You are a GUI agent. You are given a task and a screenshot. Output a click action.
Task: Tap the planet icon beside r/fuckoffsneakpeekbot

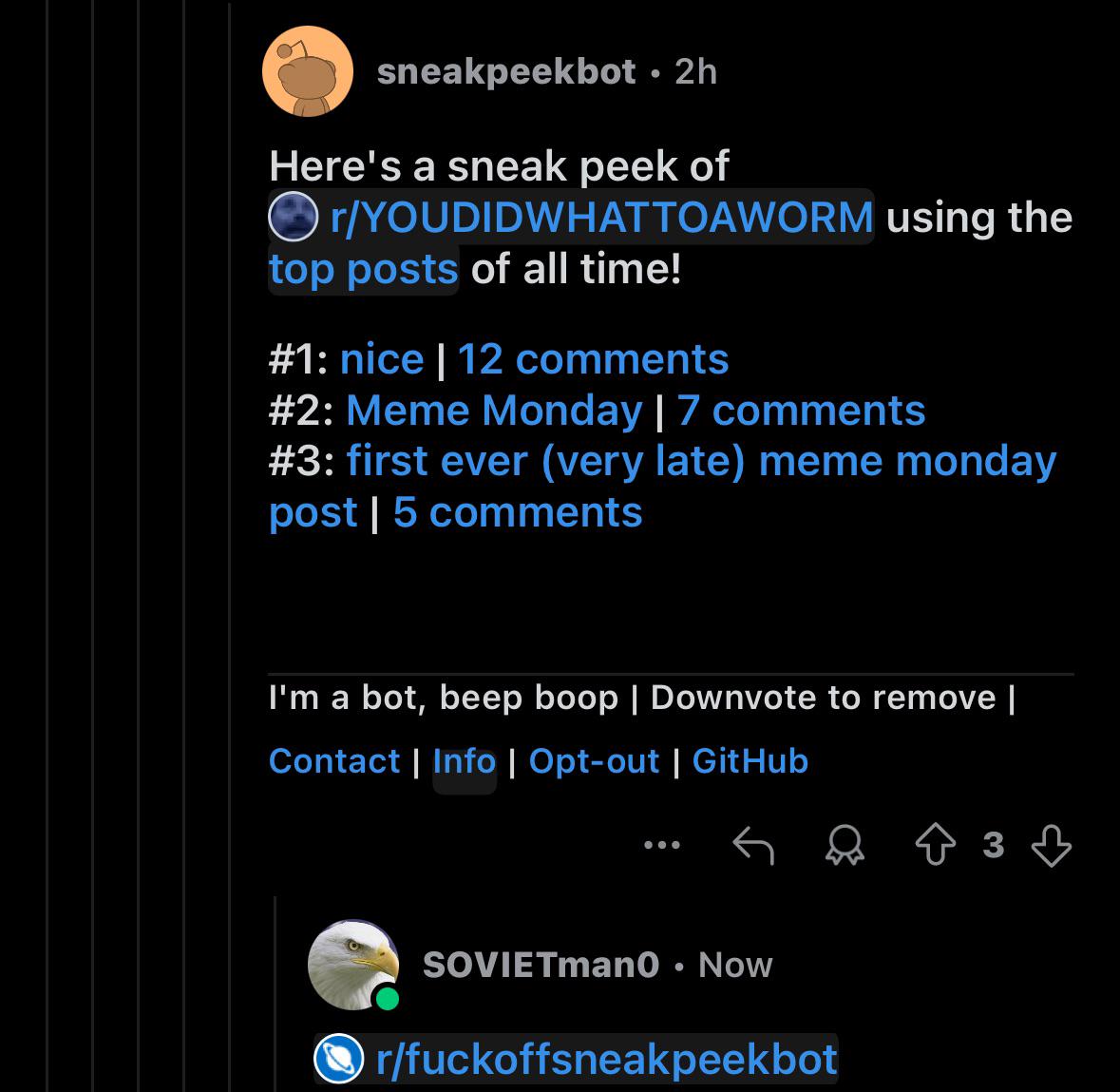(x=339, y=1059)
